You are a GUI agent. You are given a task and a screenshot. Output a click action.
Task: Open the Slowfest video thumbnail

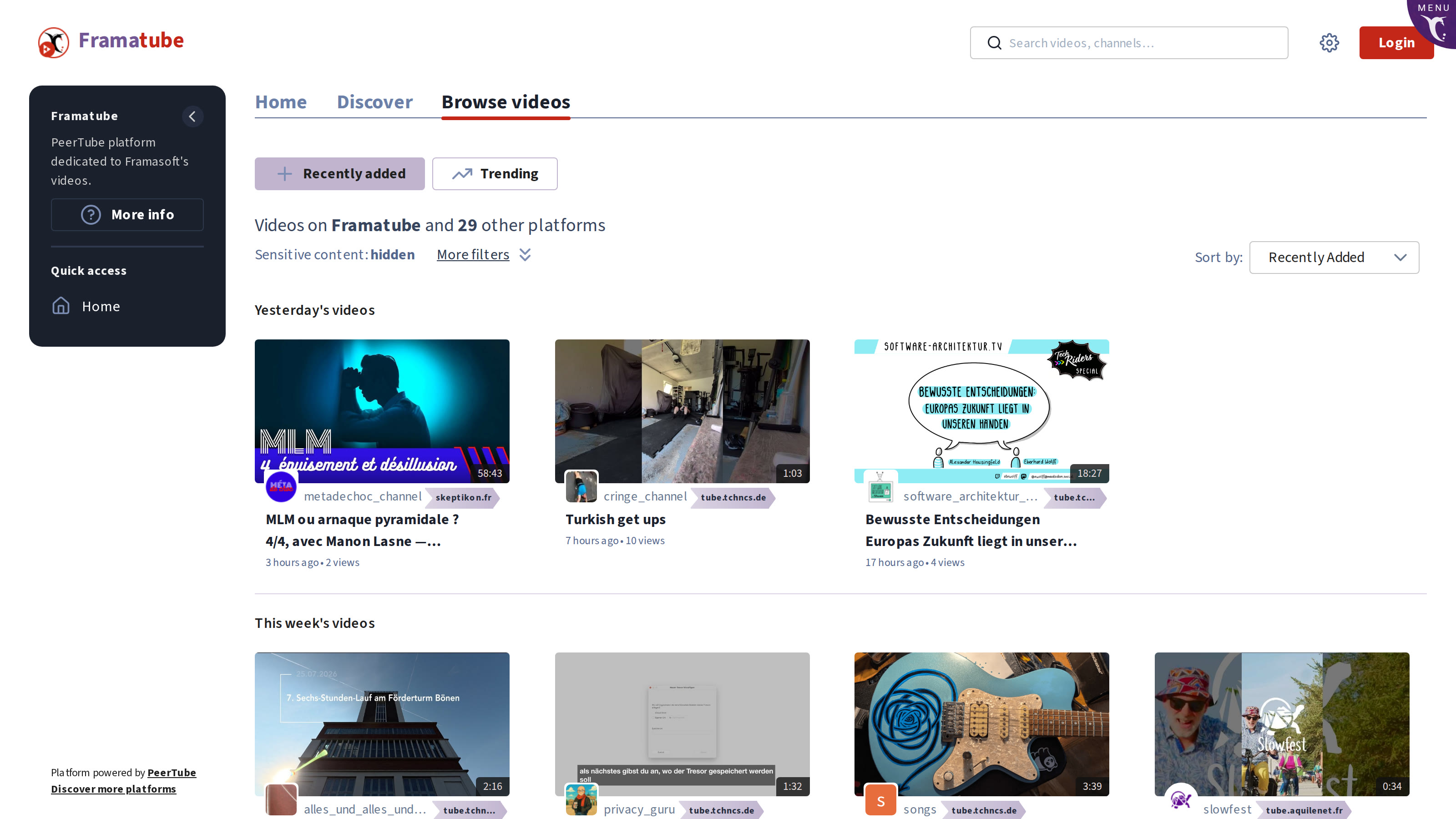point(1282,724)
